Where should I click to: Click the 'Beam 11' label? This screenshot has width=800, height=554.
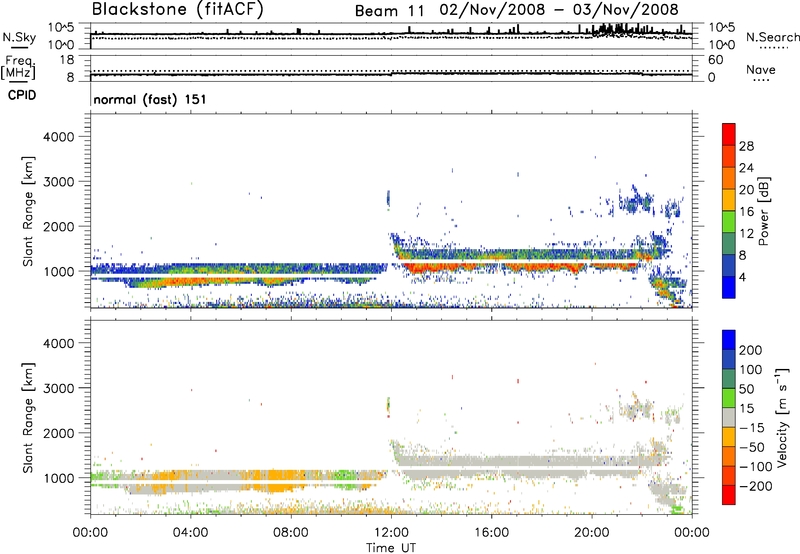pyautogui.click(x=389, y=11)
